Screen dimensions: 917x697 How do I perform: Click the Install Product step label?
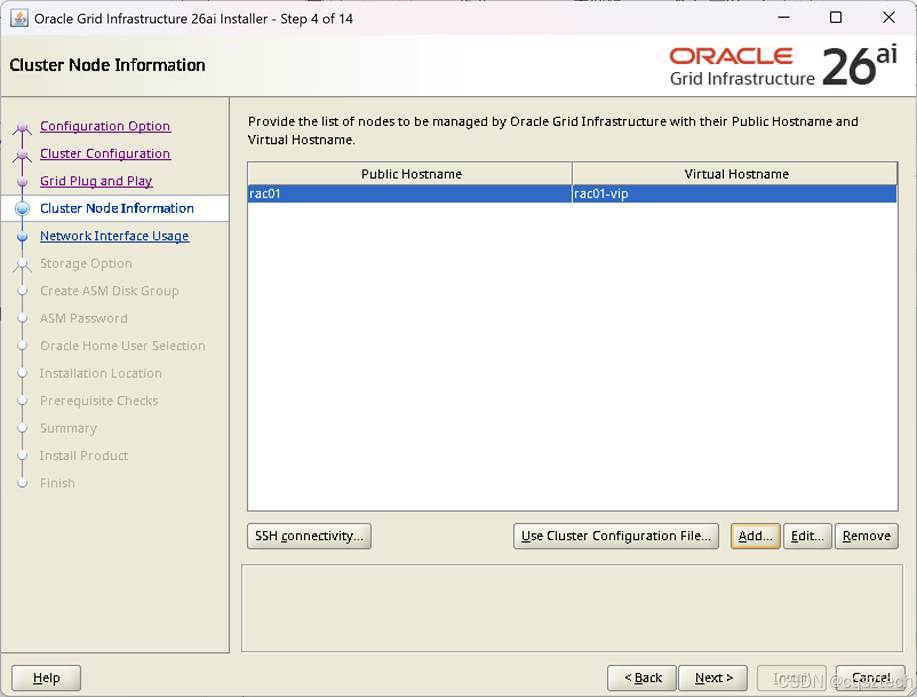84,456
